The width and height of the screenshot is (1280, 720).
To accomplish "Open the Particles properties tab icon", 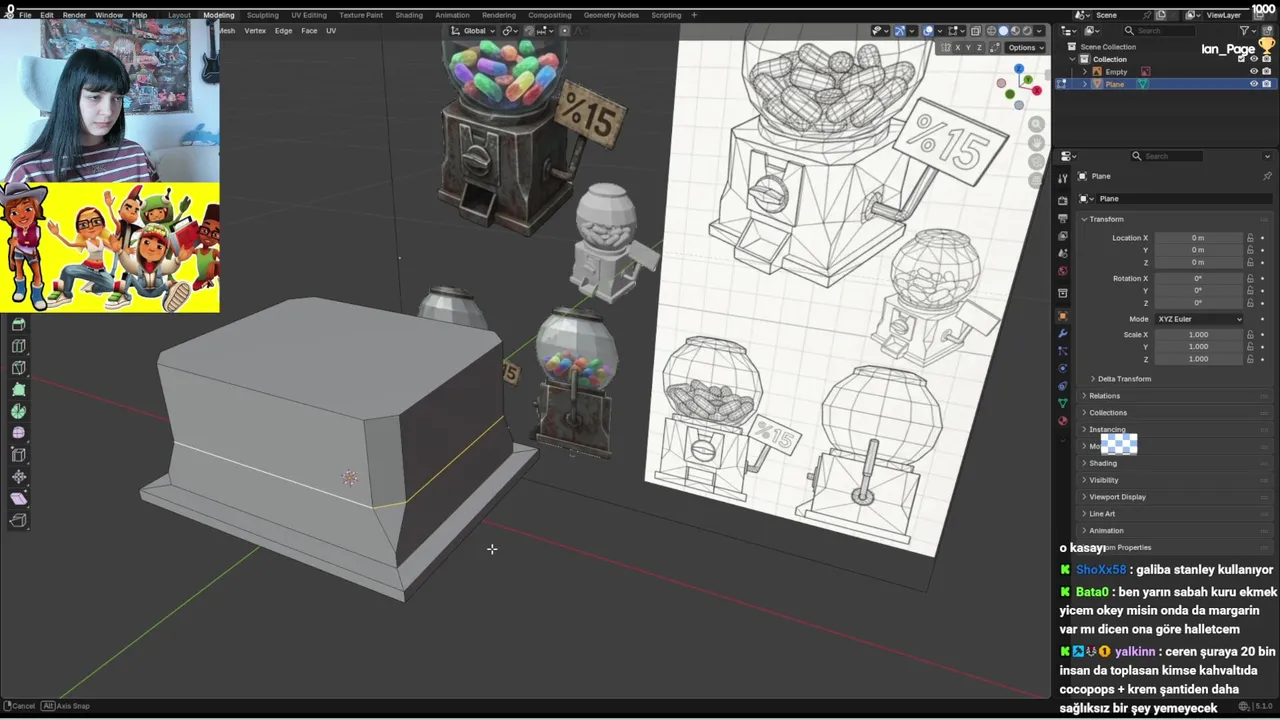I will click(1062, 350).
